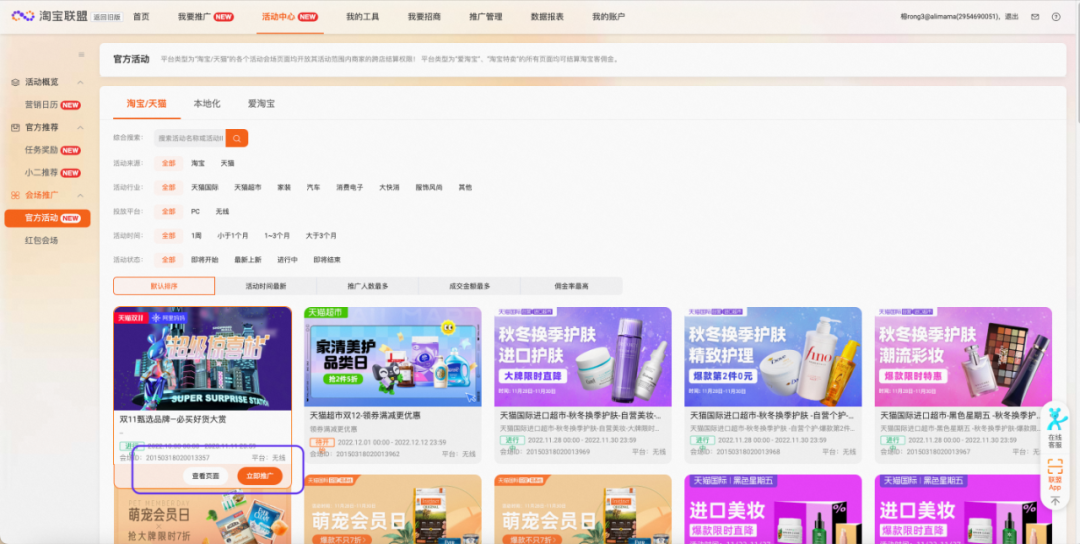The image size is (1080, 544).
Task: Open the help question-mark icon
Action: tap(1056, 17)
